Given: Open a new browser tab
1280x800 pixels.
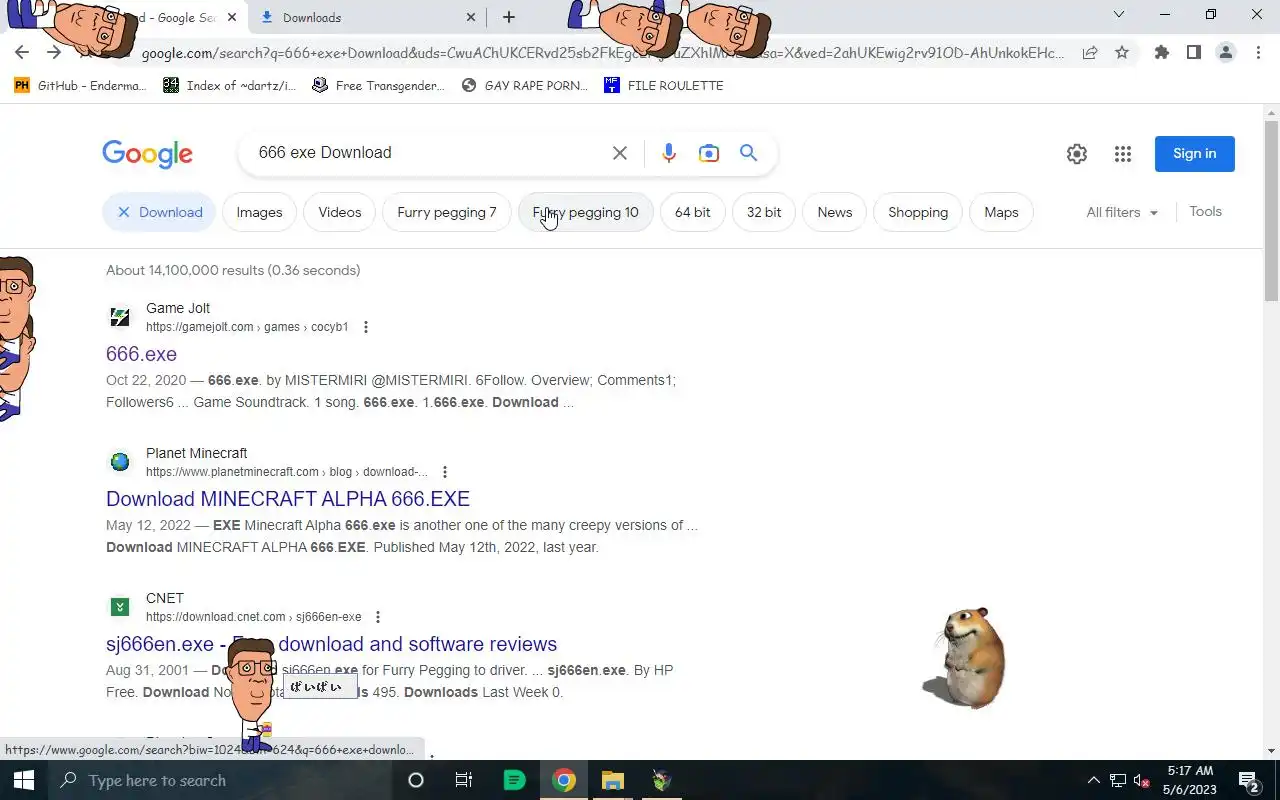Looking at the screenshot, I should click(509, 17).
